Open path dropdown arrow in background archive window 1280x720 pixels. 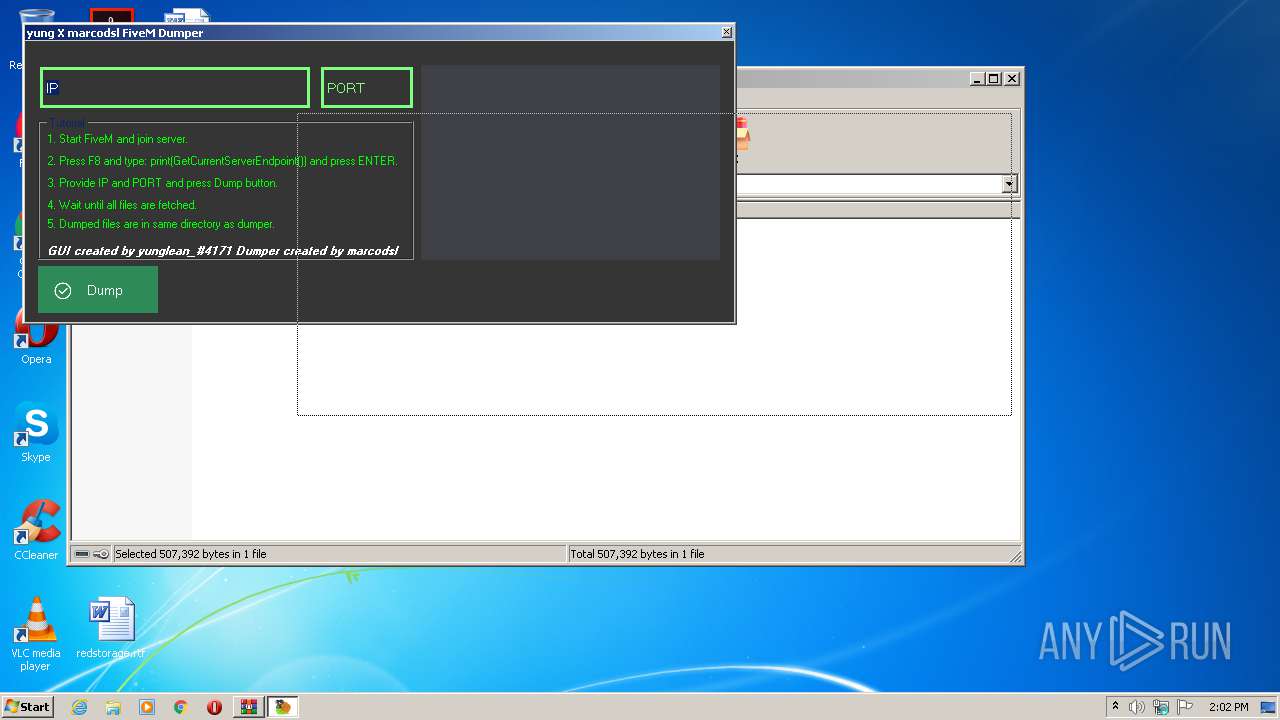(1010, 184)
